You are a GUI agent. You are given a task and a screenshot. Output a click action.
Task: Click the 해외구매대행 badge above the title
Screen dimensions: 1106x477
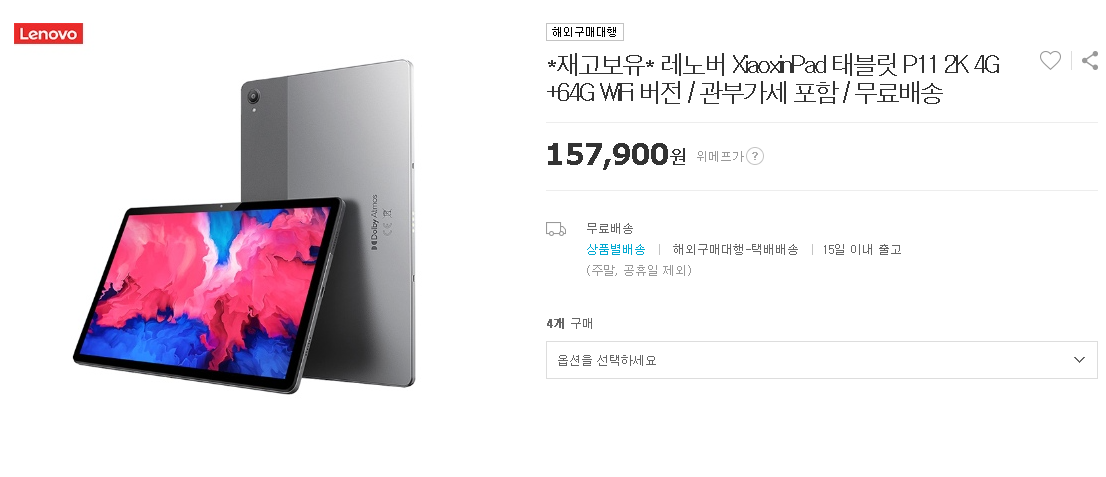click(585, 32)
